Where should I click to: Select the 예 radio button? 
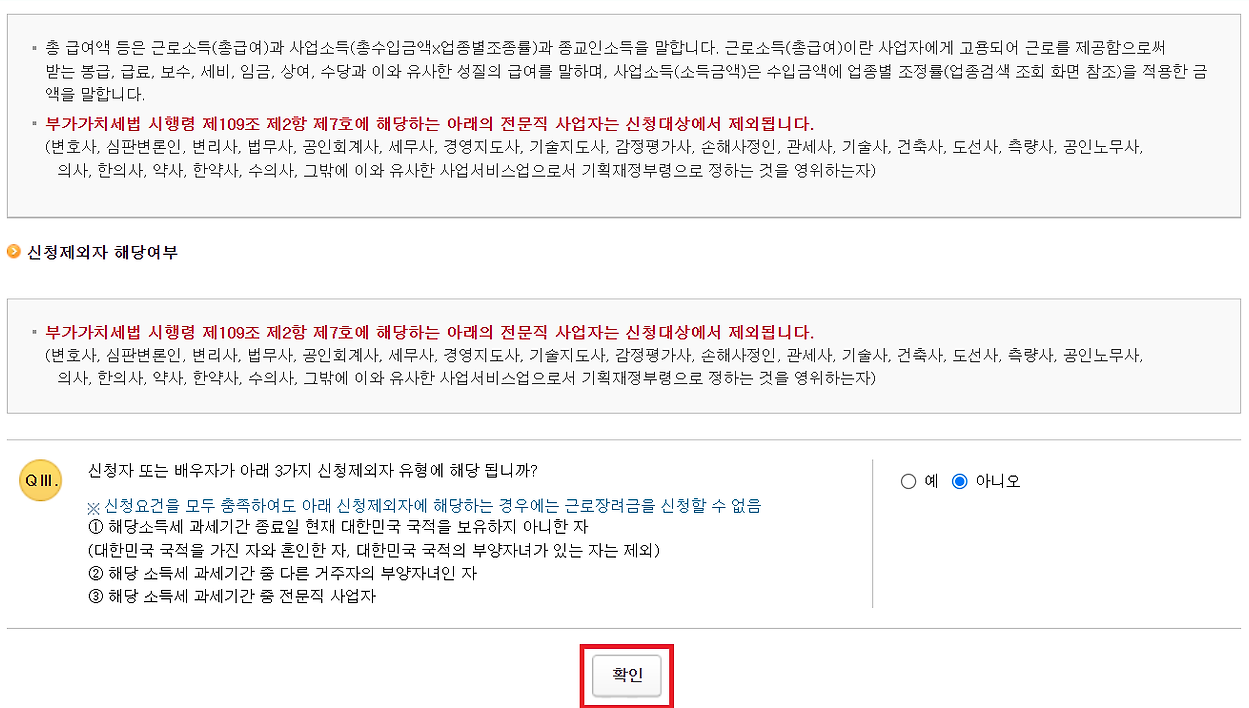907,481
